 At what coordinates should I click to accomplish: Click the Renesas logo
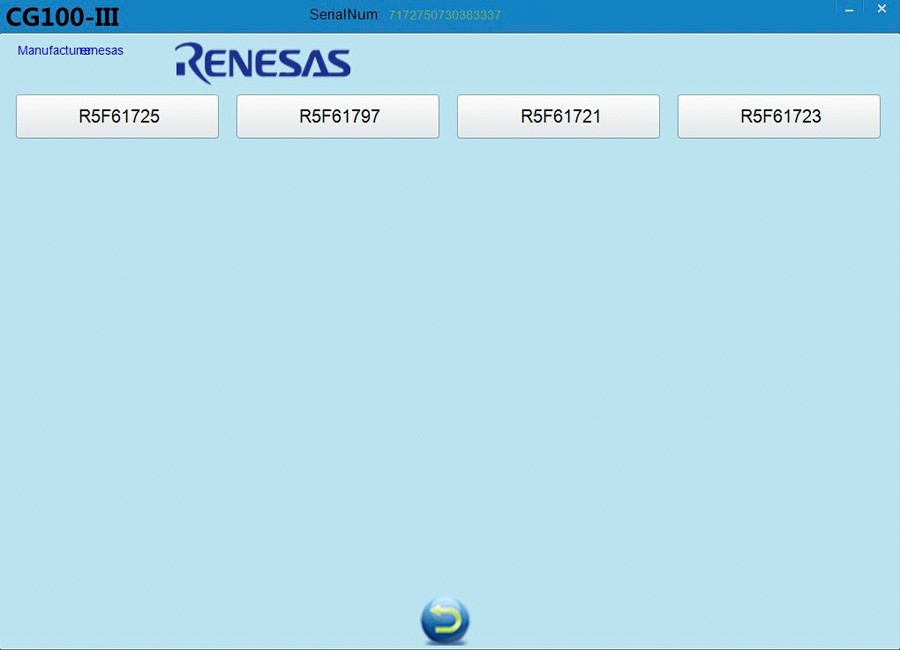coord(263,63)
